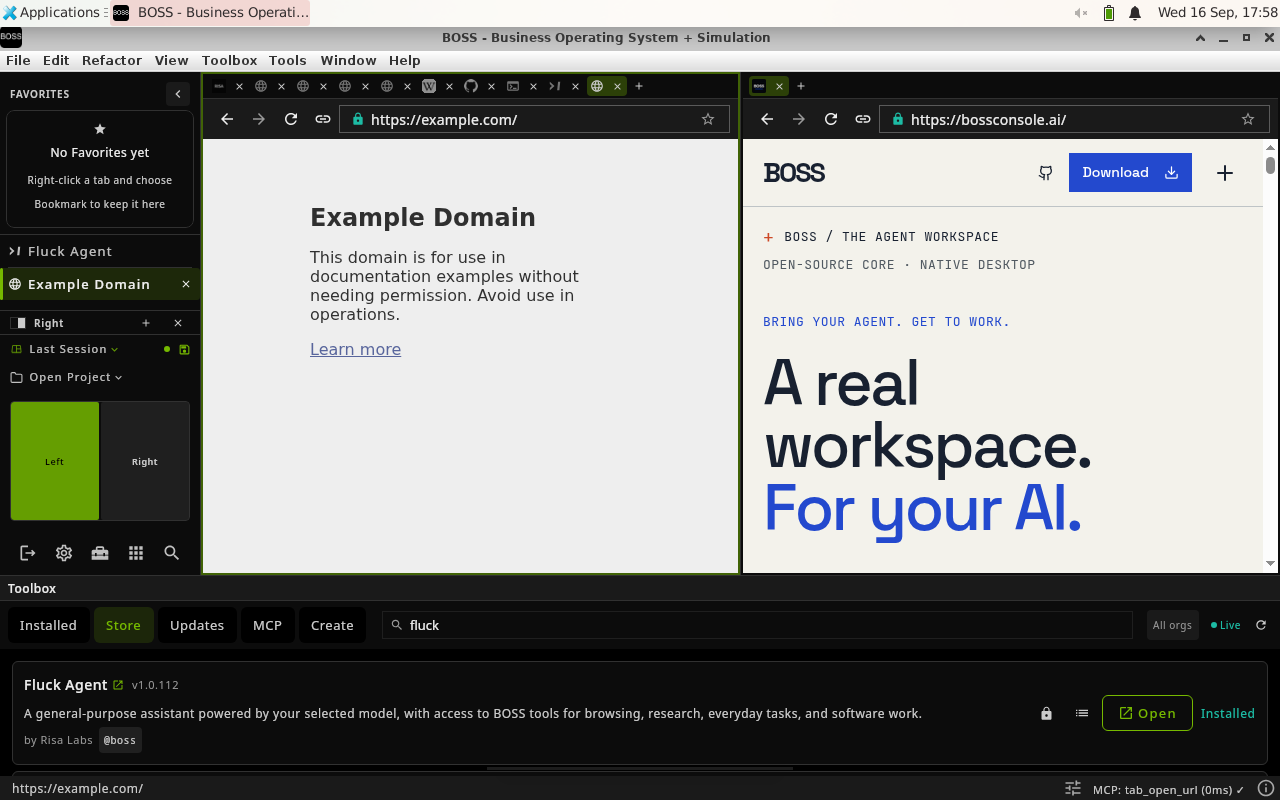Select the Right layout pane thumbnail

tap(145, 461)
